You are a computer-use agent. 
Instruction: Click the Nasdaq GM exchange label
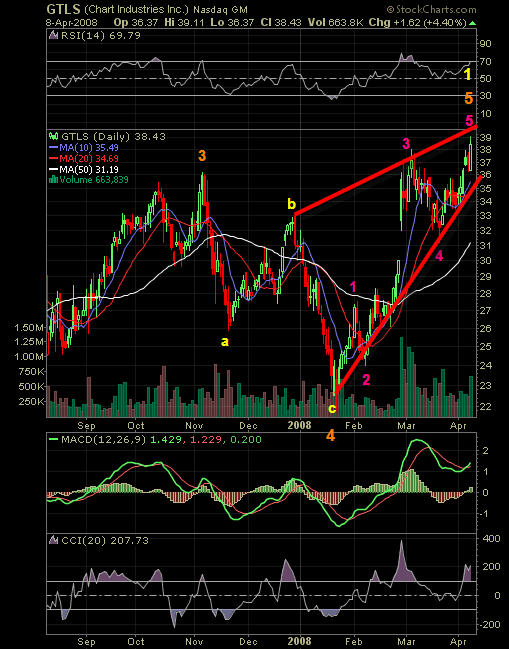point(221,10)
